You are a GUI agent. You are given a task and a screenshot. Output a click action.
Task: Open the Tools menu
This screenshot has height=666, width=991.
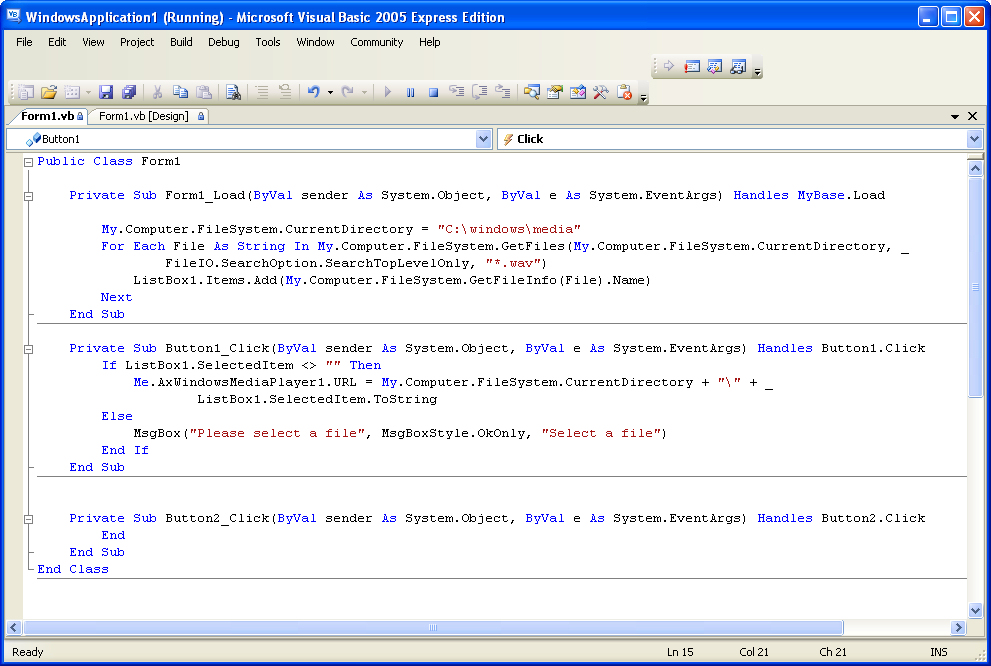pyautogui.click(x=268, y=42)
